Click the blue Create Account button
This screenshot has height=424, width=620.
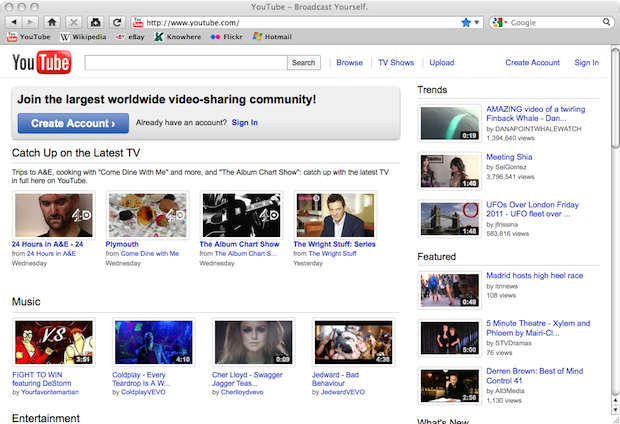point(73,123)
